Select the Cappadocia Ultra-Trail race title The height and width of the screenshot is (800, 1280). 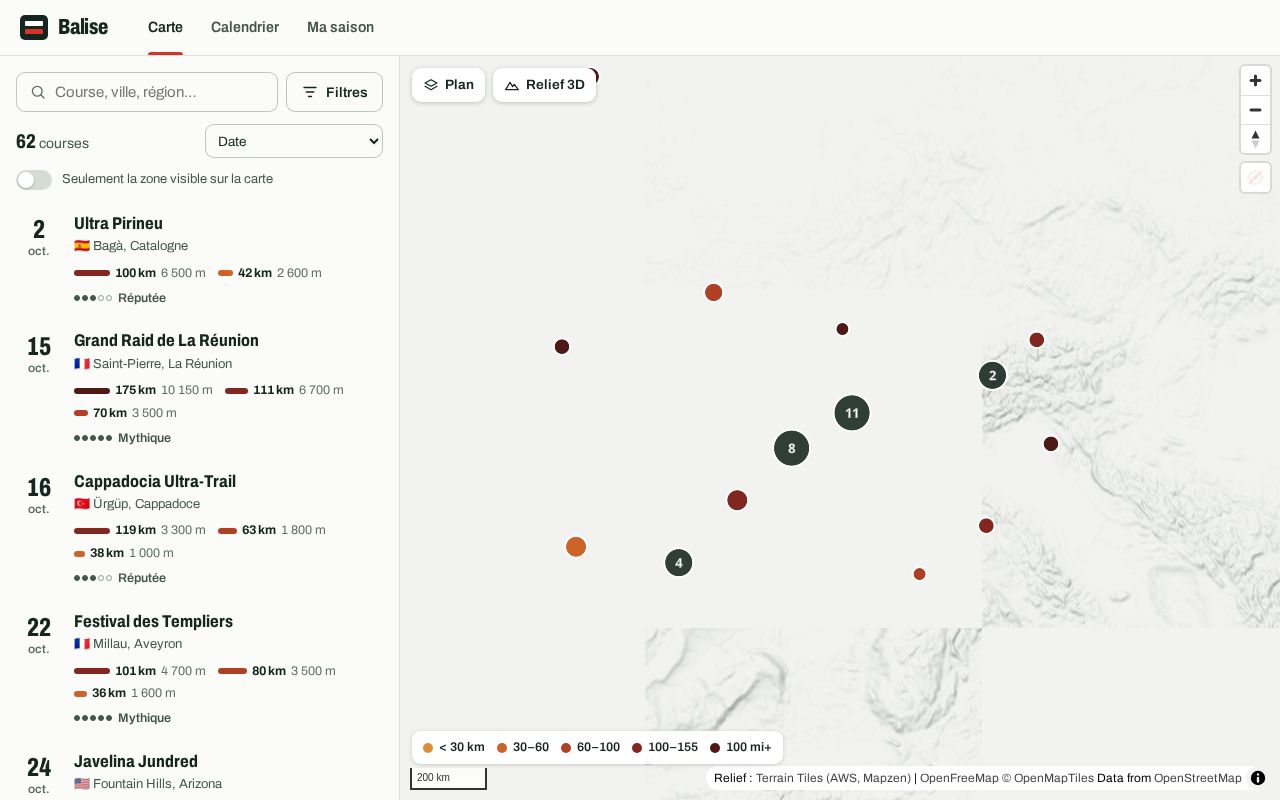[x=155, y=482]
